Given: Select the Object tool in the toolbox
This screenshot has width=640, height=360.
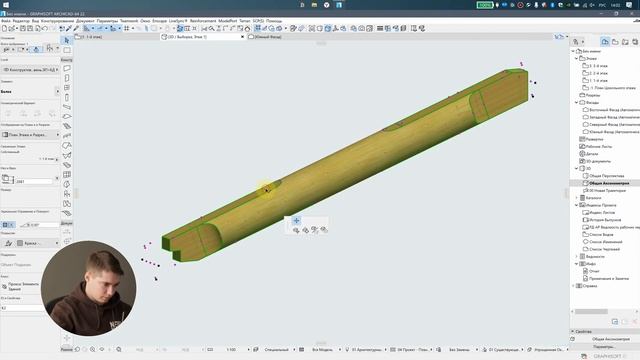Looking at the screenshot, I should tap(67, 194).
